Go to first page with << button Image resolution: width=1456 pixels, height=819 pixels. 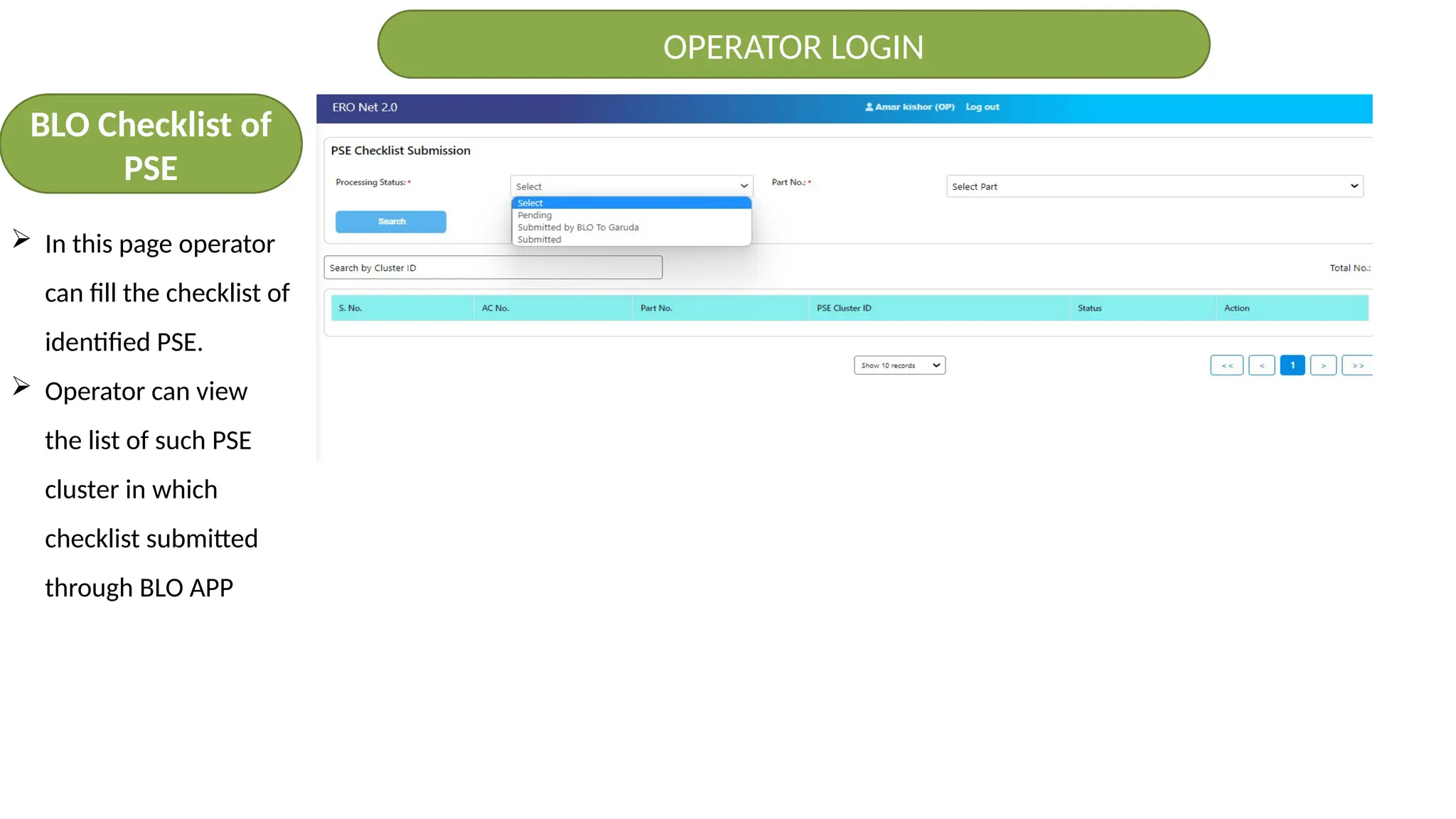(1226, 365)
